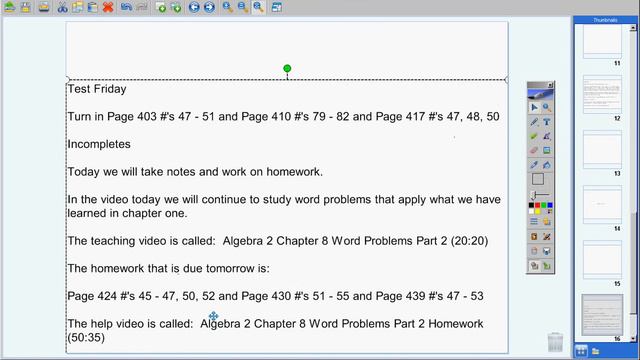Open page 15 thumbnail

coord(602,259)
